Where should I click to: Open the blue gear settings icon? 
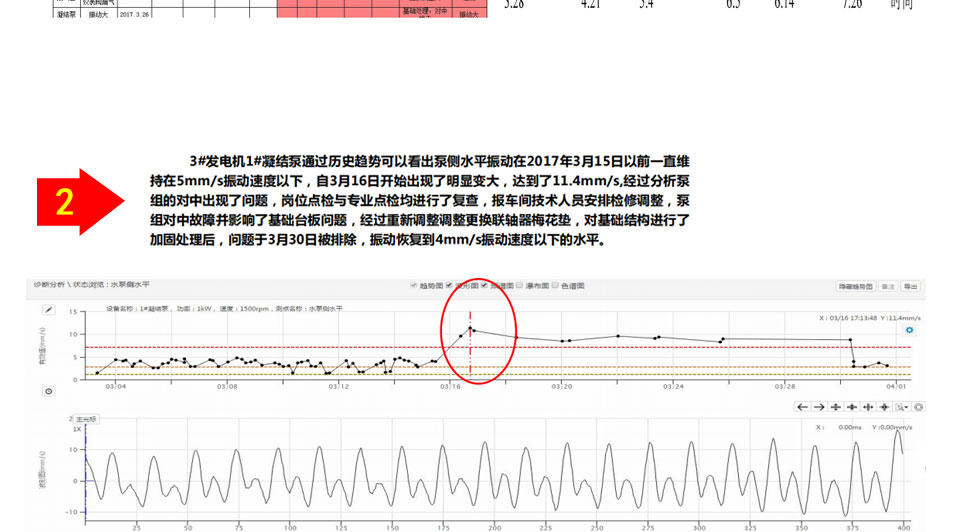pos(909,329)
